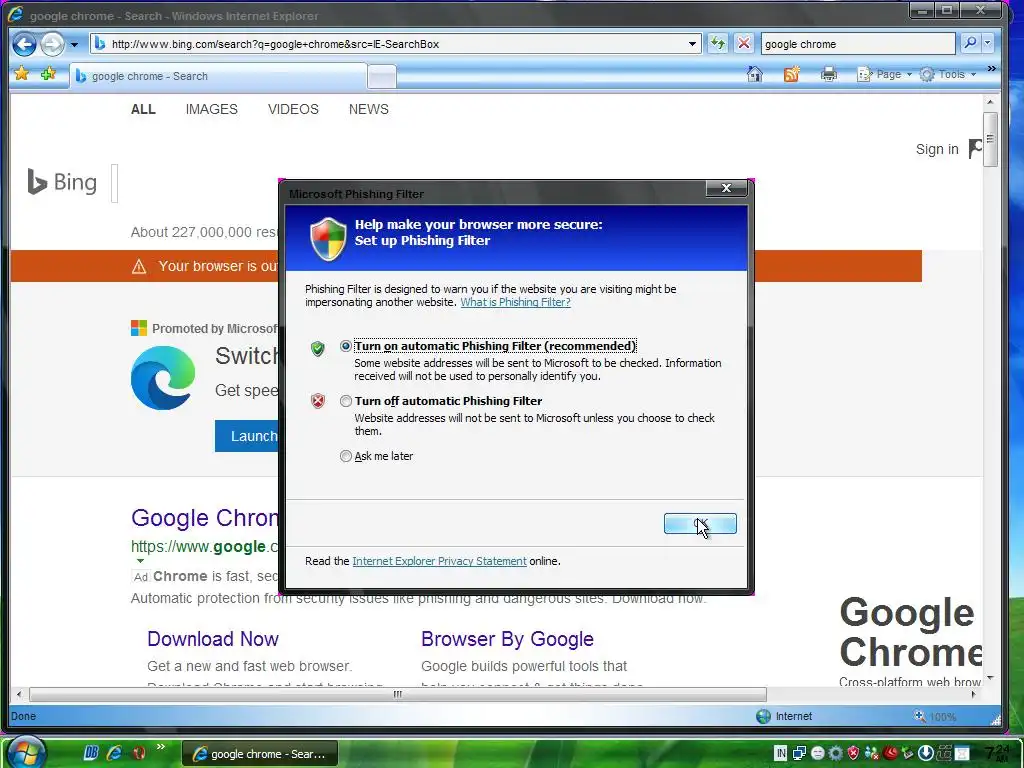Image resolution: width=1024 pixels, height=768 pixels.
Task: Click the Print icon in command bar
Action: coord(829,74)
